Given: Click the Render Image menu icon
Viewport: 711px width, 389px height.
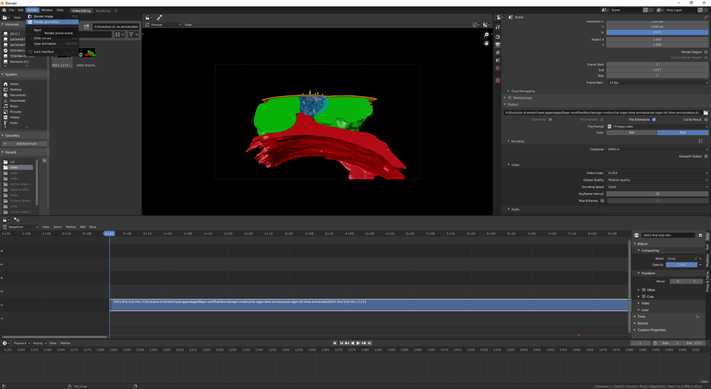Looking at the screenshot, I should (30, 16).
